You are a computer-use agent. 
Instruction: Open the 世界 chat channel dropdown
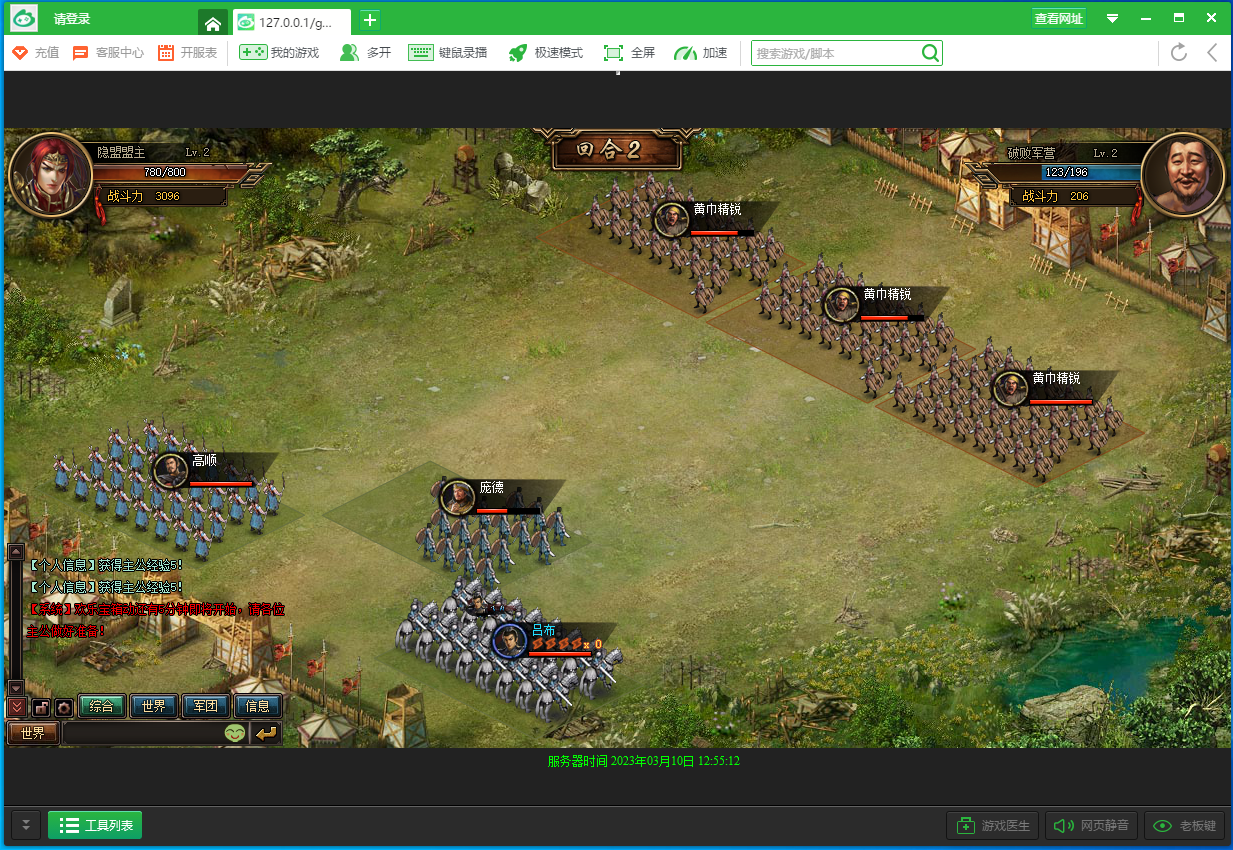pyautogui.click(x=33, y=733)
